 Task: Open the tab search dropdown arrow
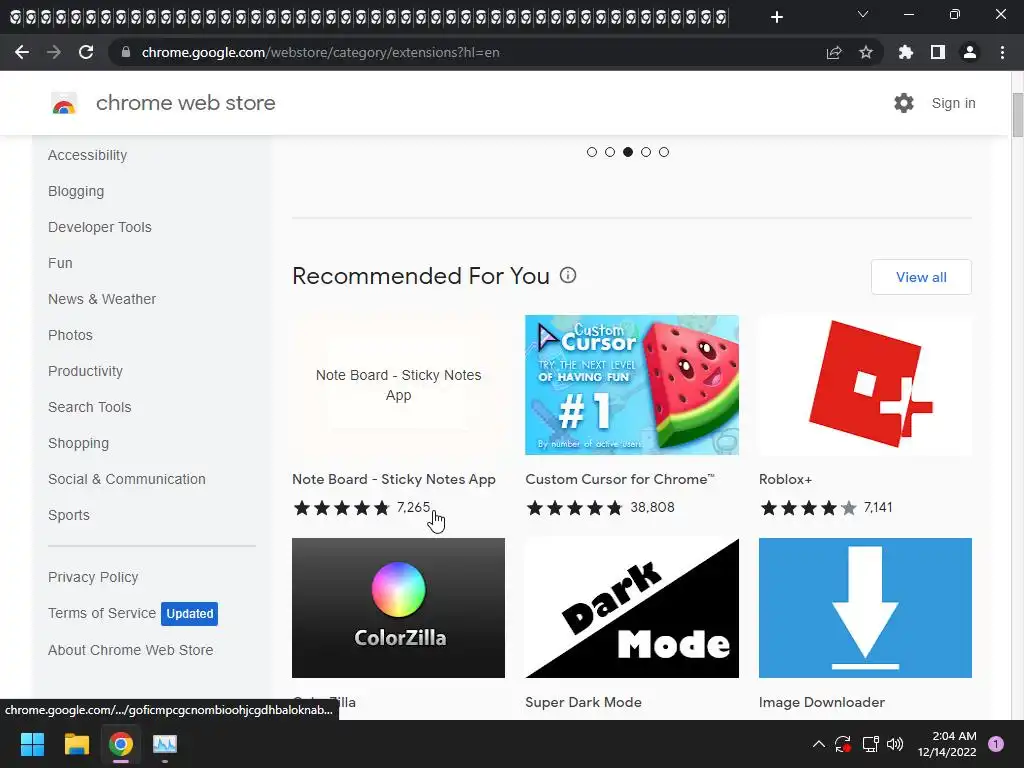(x=863, y=14)
